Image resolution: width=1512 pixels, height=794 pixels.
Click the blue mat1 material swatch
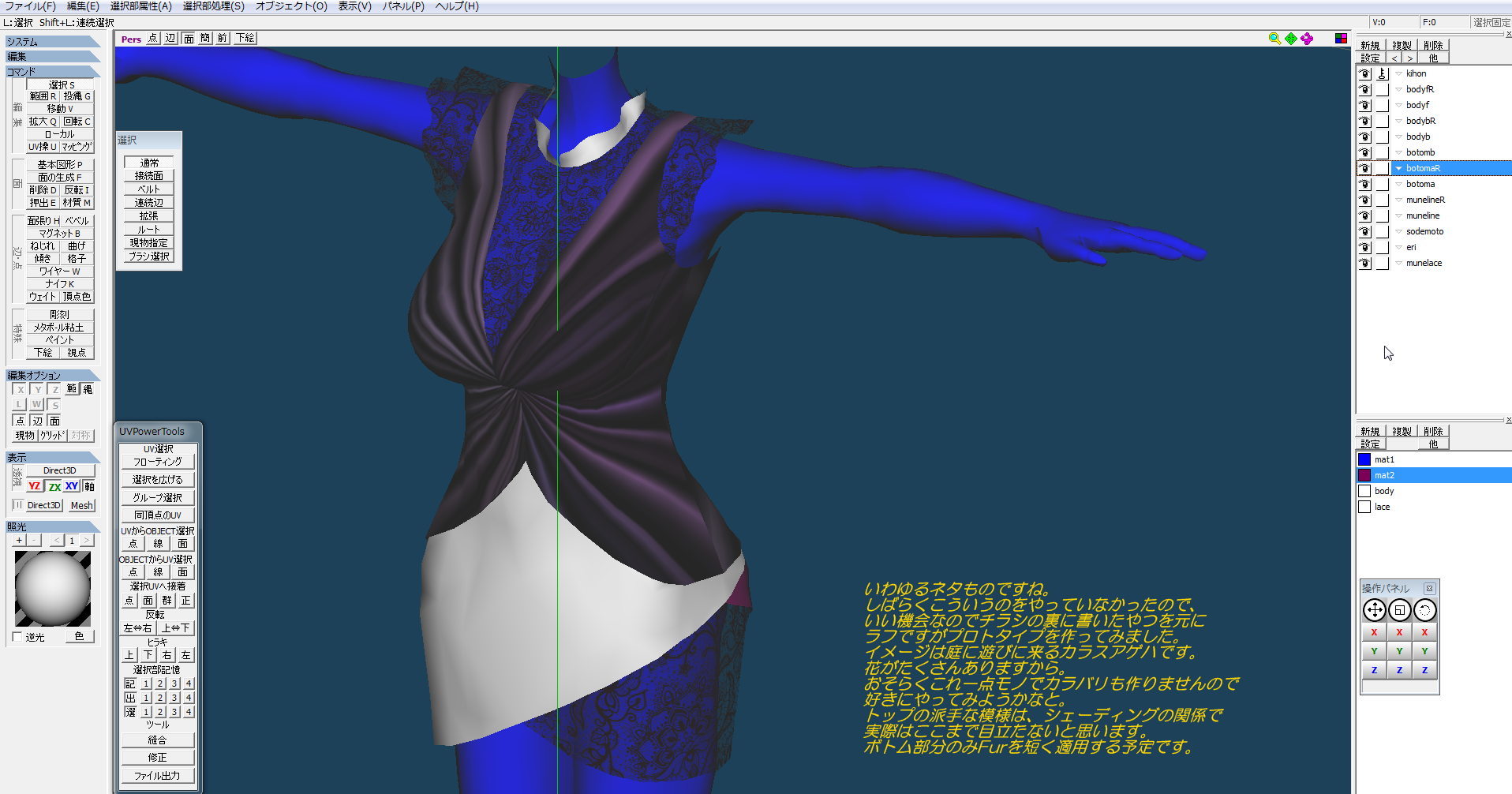[x=1364, y=459]
